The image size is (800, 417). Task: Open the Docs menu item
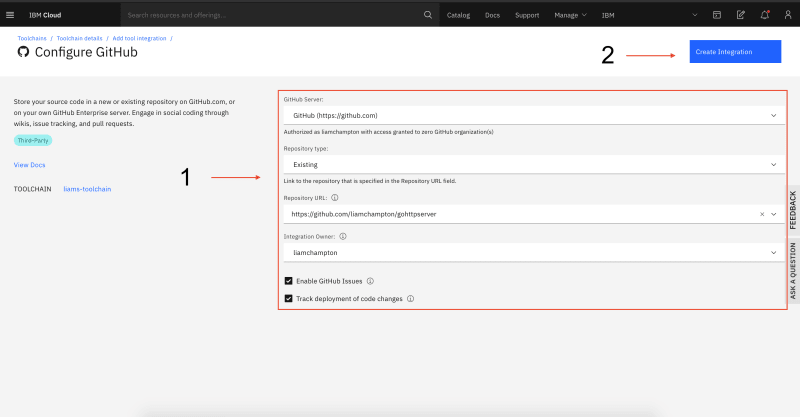click(x=492, y=15)
